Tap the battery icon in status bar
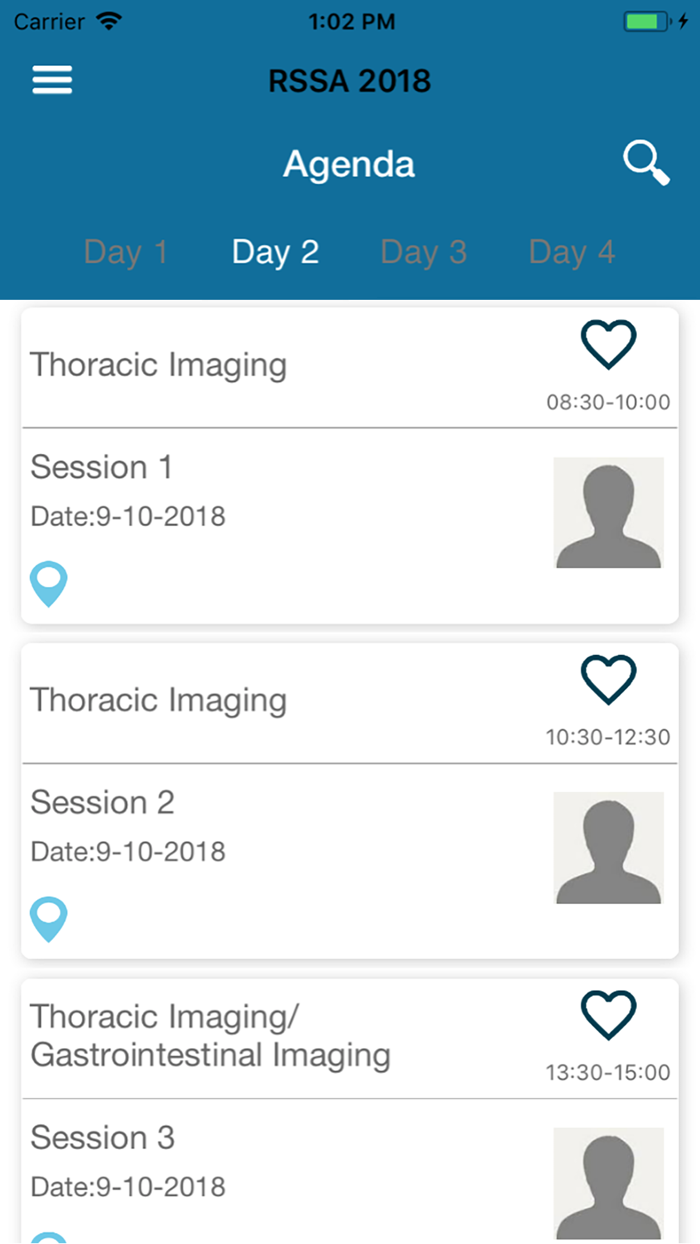This screenshot has height=1244, width=700. (x=649, y=21)
